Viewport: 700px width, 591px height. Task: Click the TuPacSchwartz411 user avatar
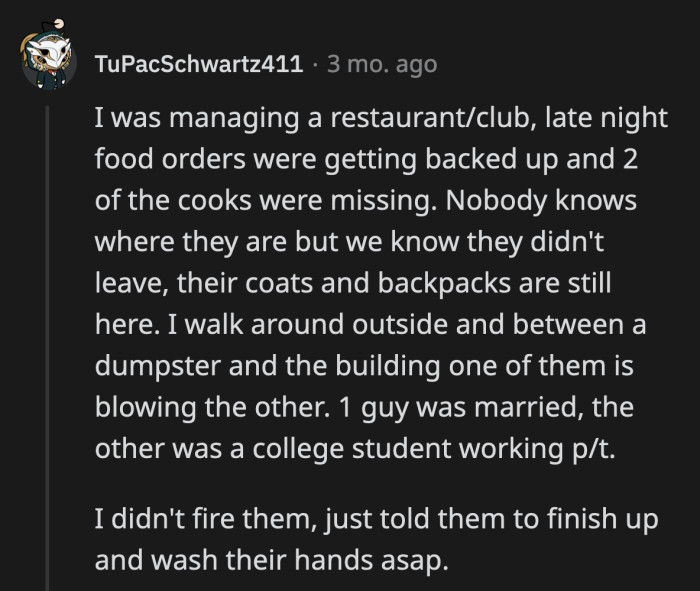[47, 63]
